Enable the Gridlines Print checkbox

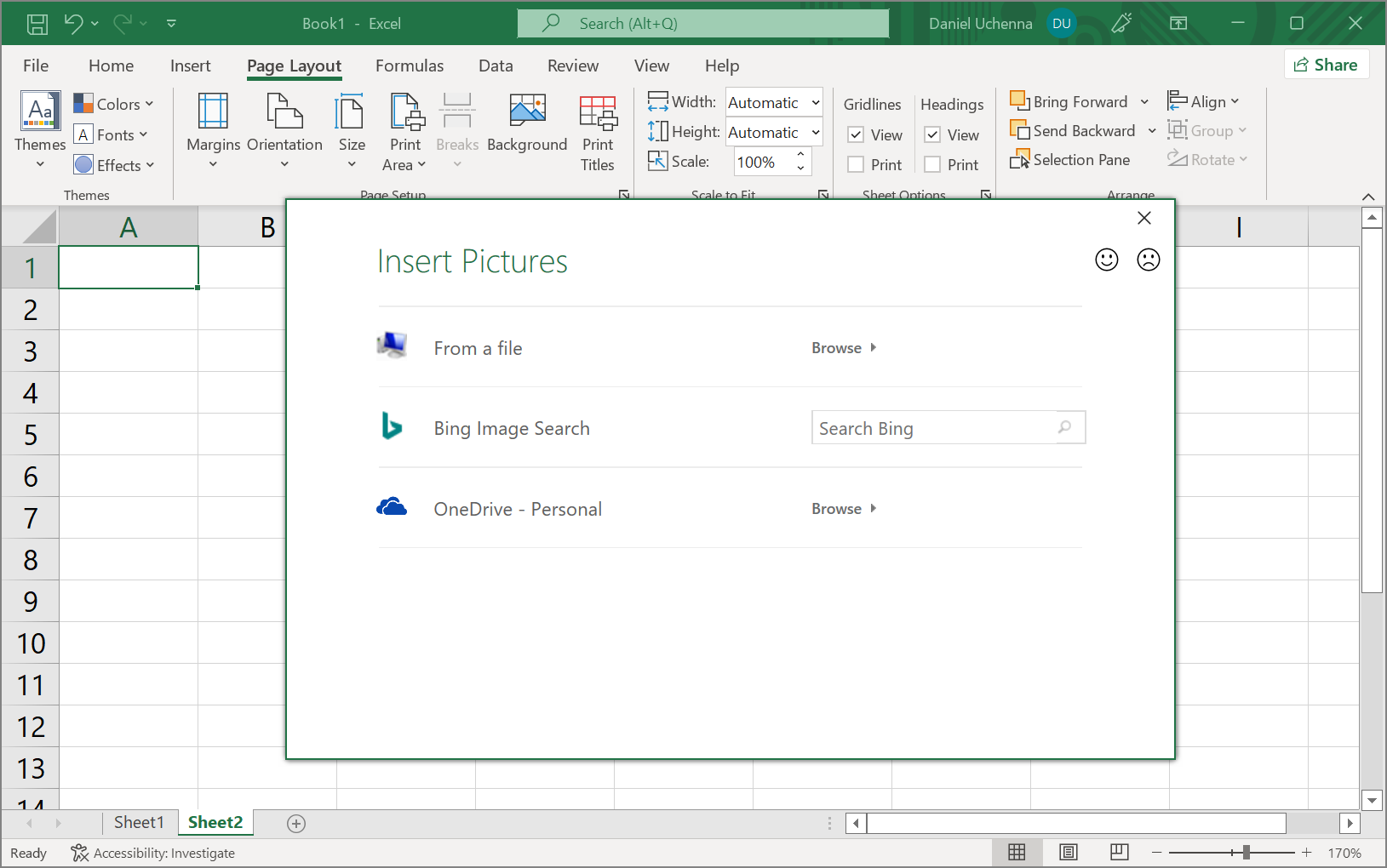click(x=857, y=165)
